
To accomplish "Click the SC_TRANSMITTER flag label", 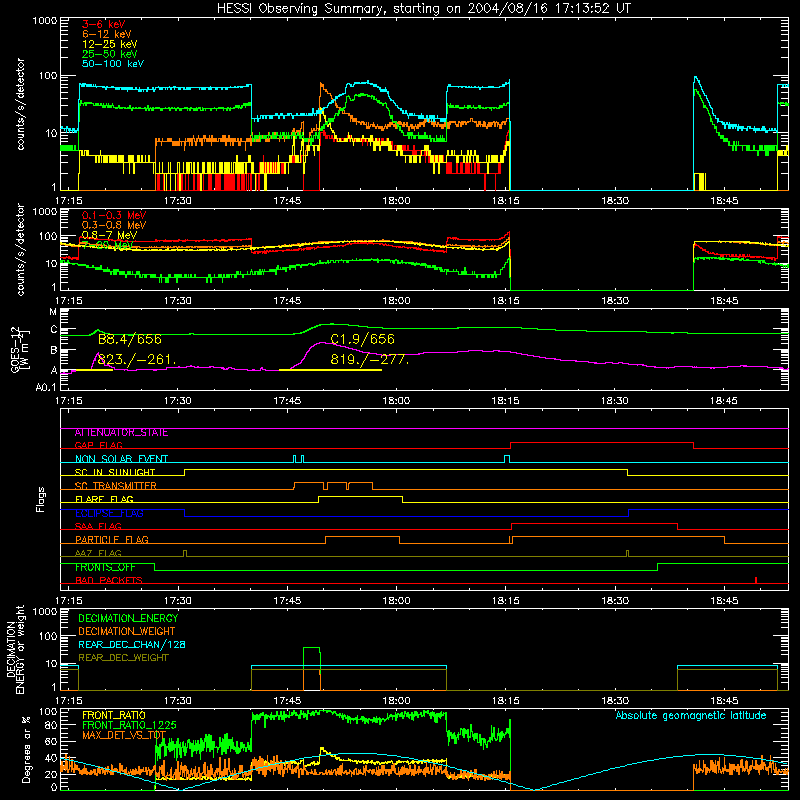I will tap(115, 486).
